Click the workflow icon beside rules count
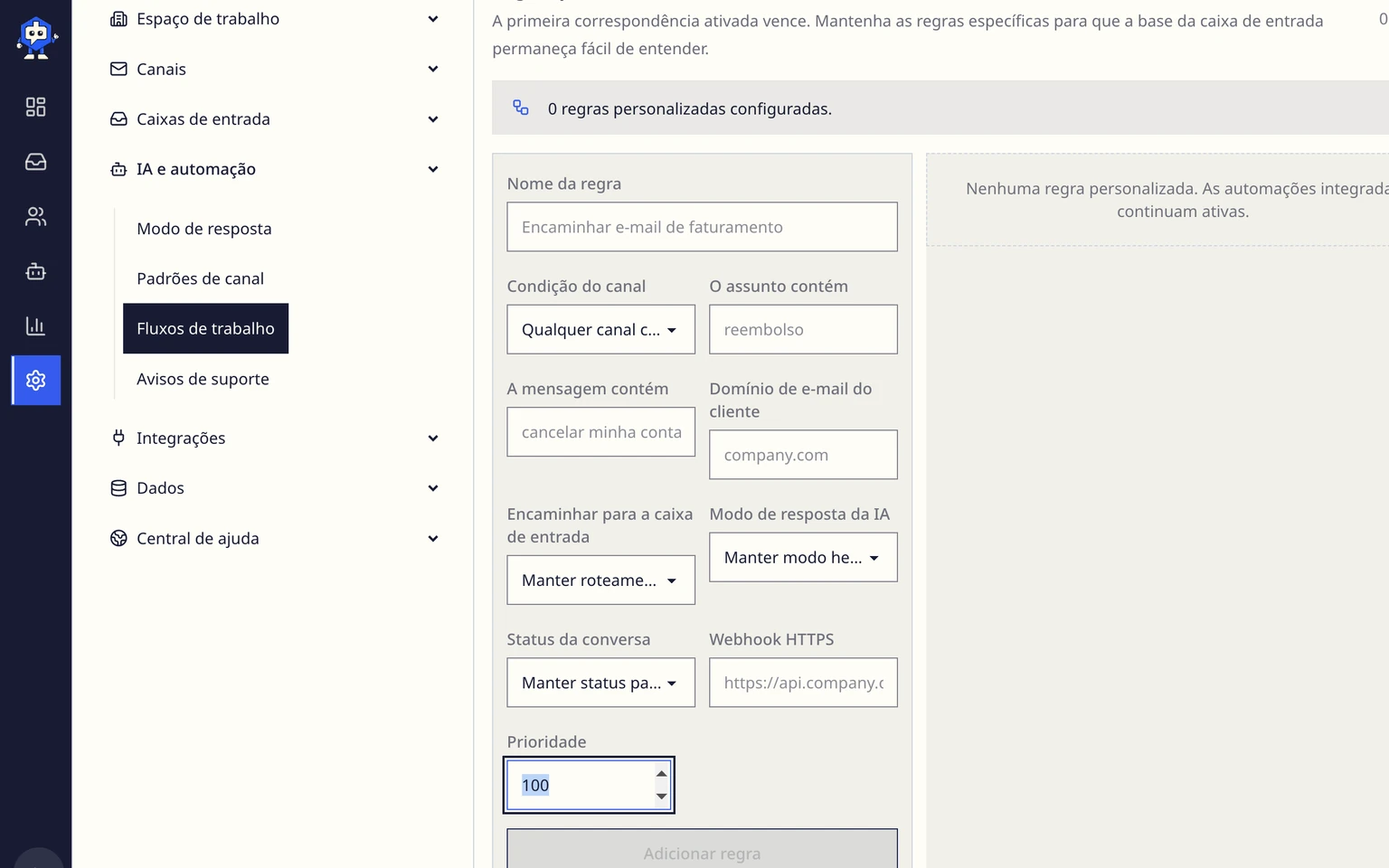The image size is (1389, 868). [x=521, y=108]
